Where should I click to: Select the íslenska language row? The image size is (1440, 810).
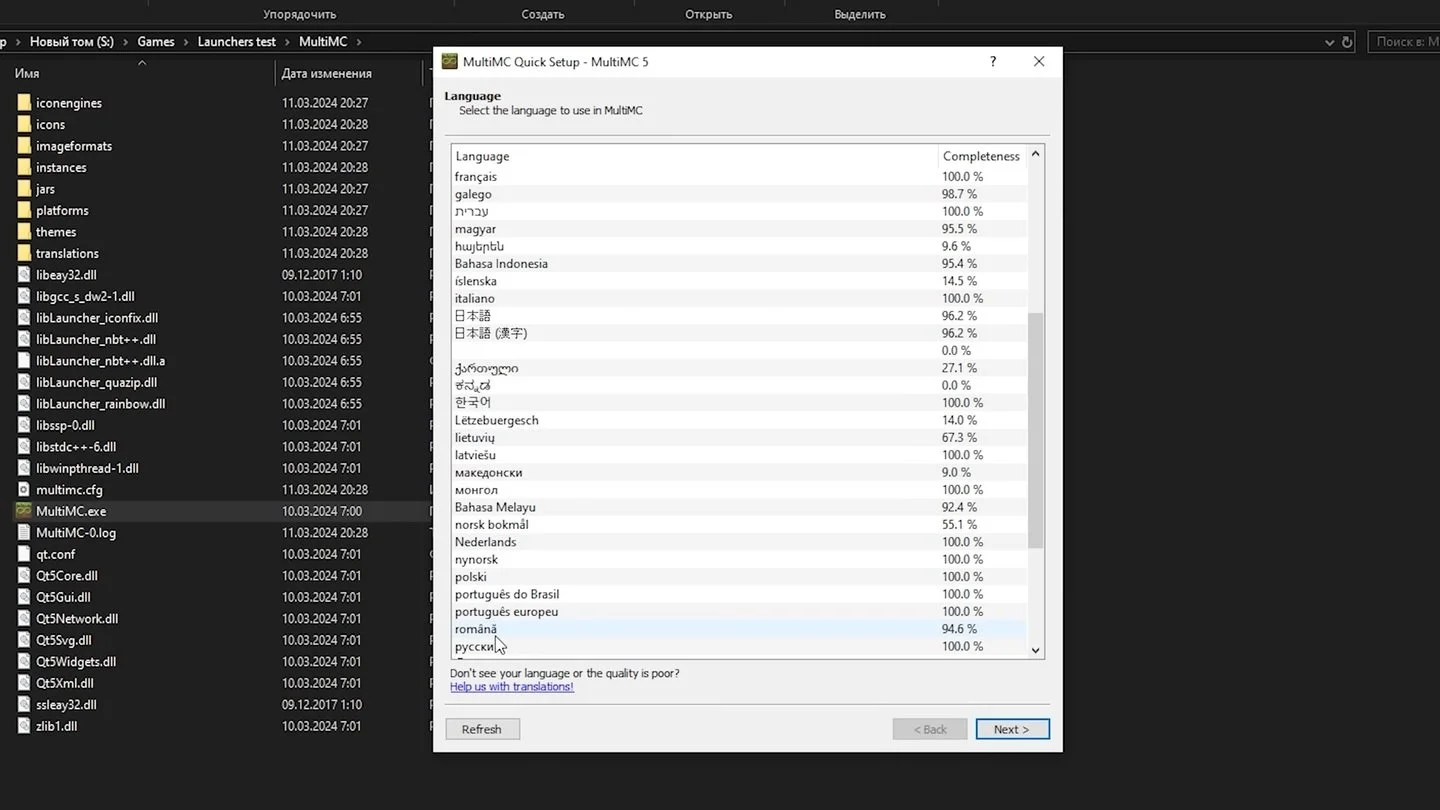click(739, 281)
